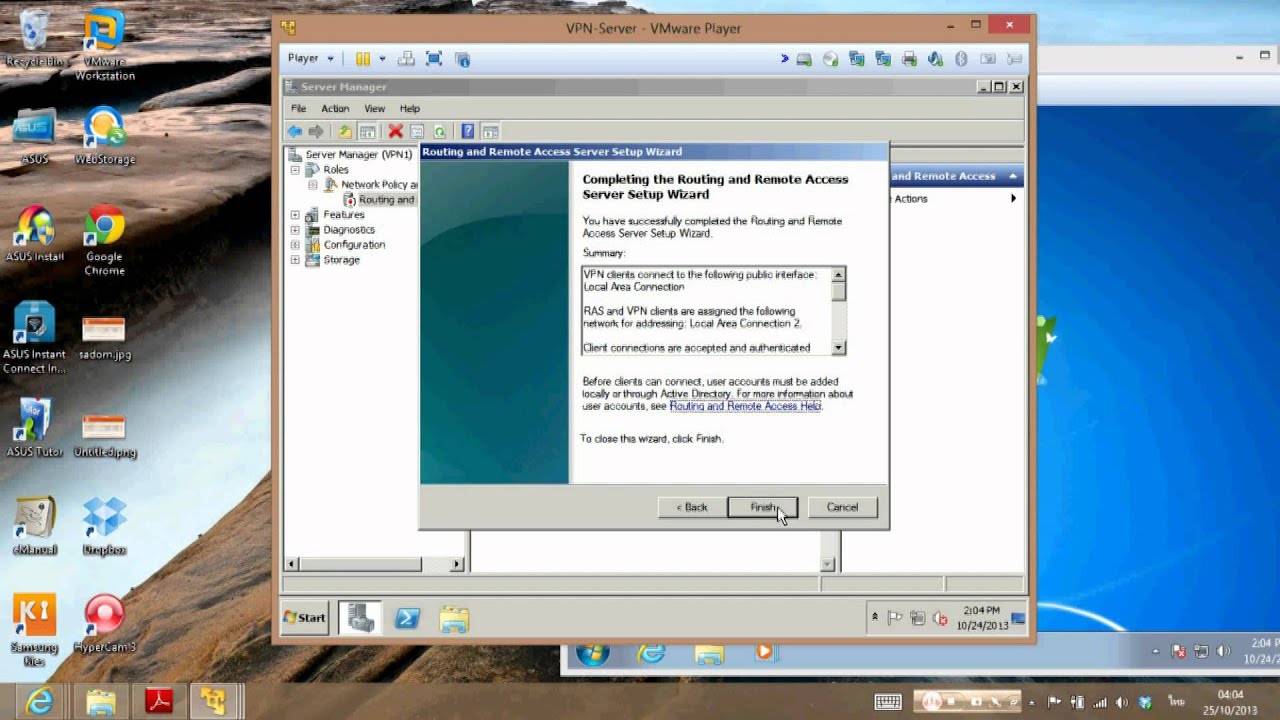Open the File menu in Server Manager
Image resolution: width=1280 pixels, height=720 pixels.
[x=299, y=108]
